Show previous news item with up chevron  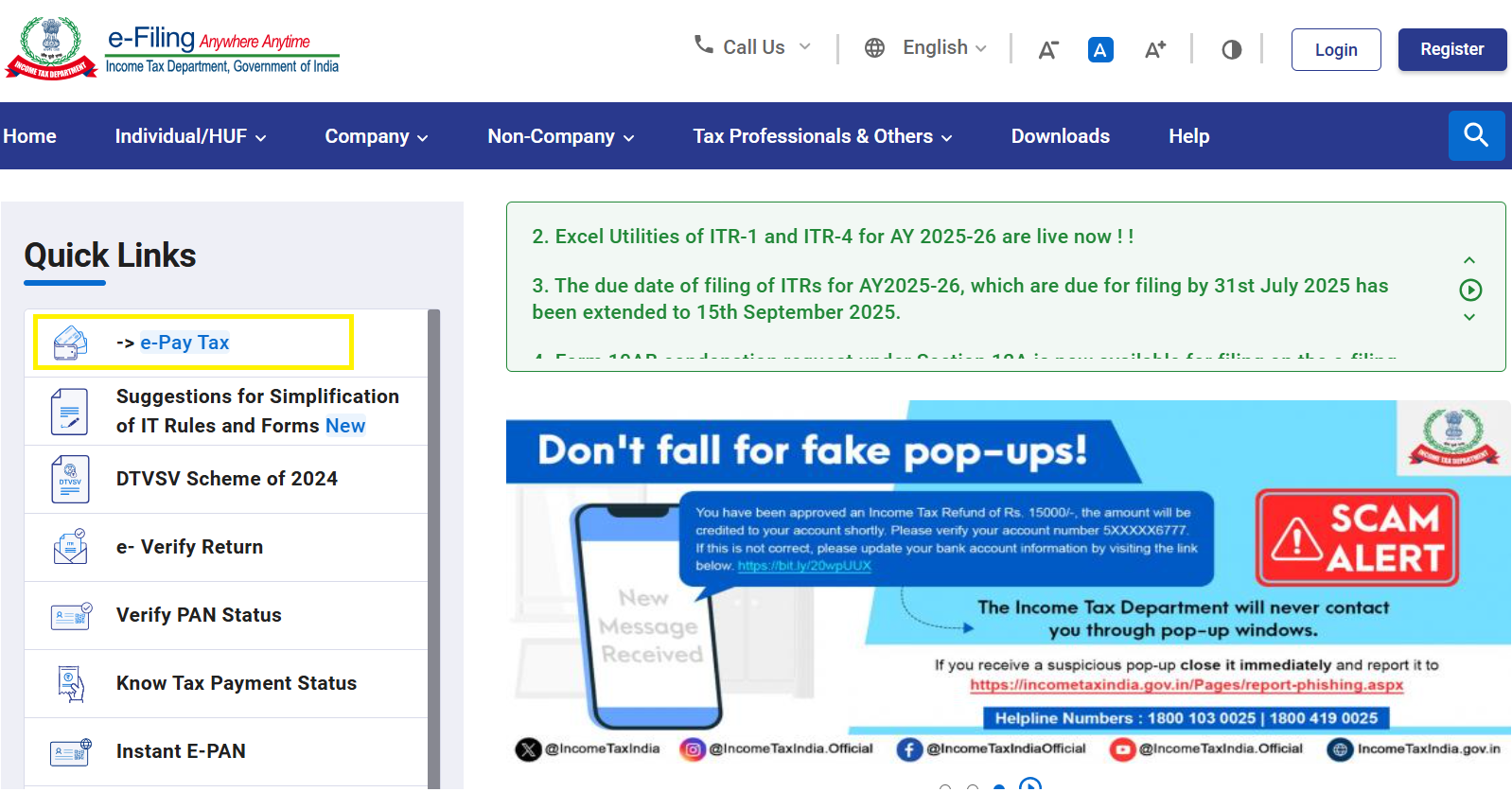pyautogui.click(x=1469, y=260)
